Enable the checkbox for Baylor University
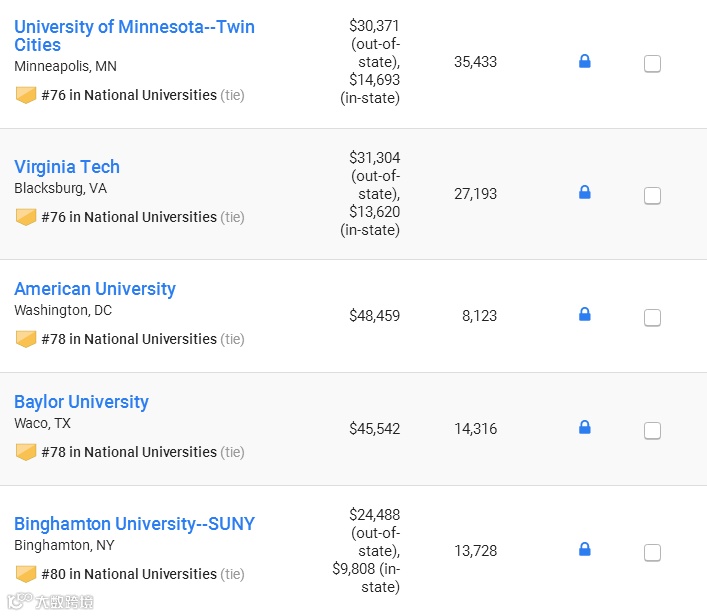The width and height of the screenshot is (707, 616). (x=652, y=431)
